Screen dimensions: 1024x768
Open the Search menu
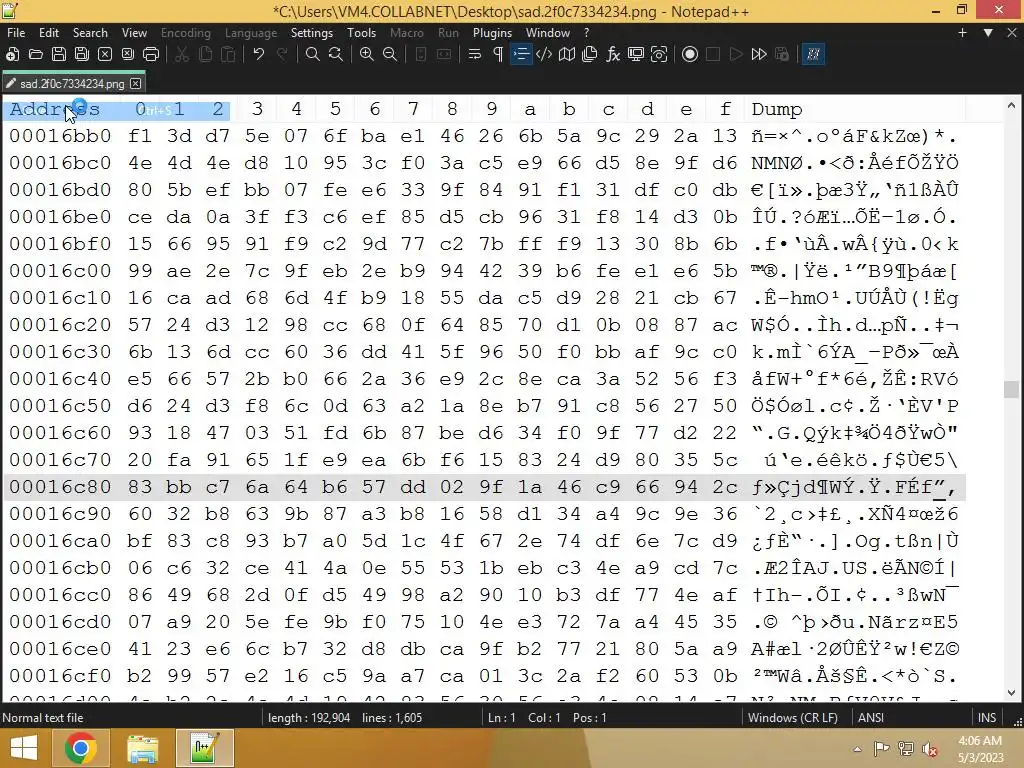90,33
